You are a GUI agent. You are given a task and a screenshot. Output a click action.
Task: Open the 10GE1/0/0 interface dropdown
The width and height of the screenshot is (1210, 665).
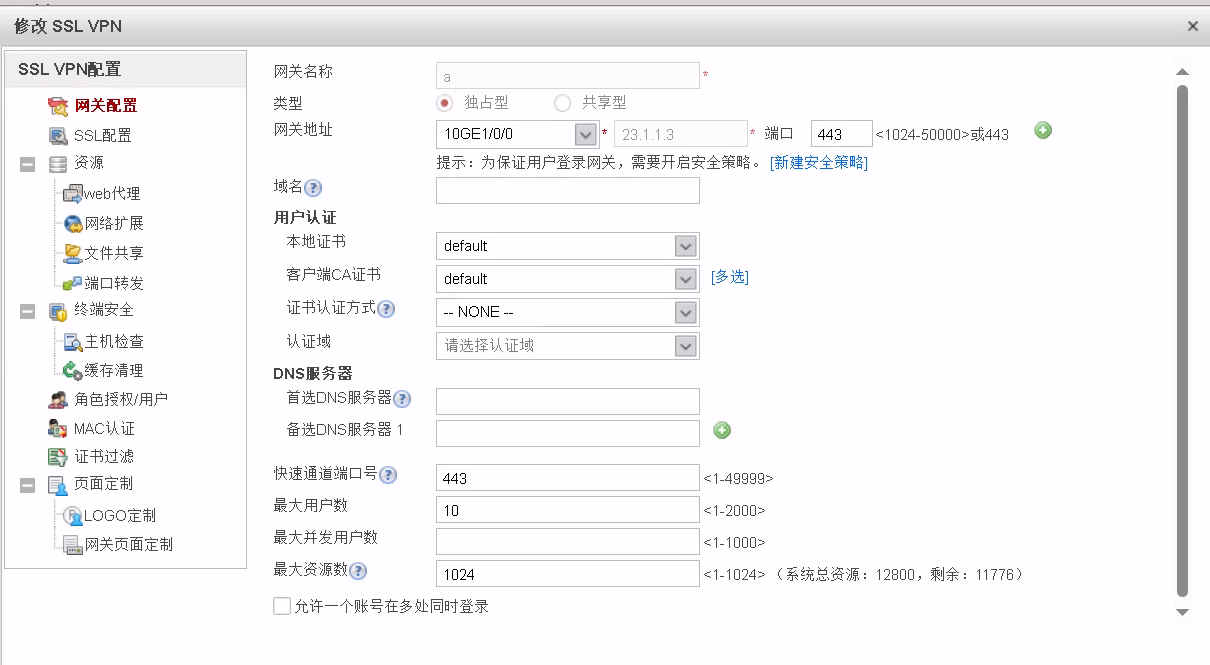586,134
